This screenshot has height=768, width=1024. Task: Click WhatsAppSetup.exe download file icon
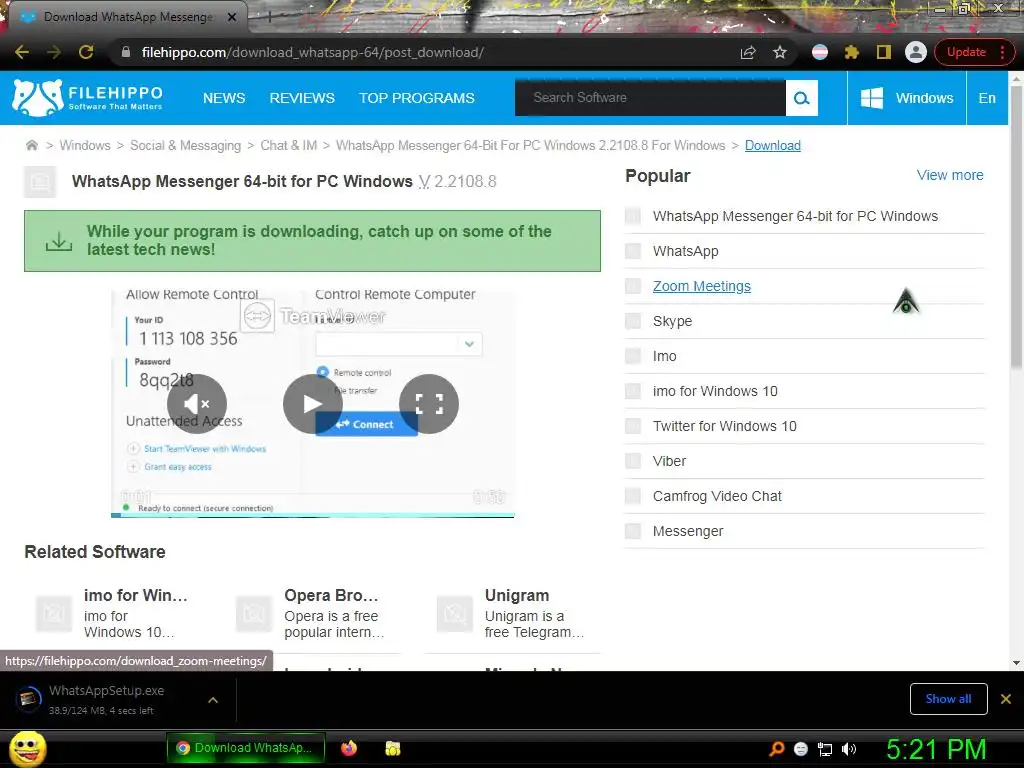tap(28, 699)
